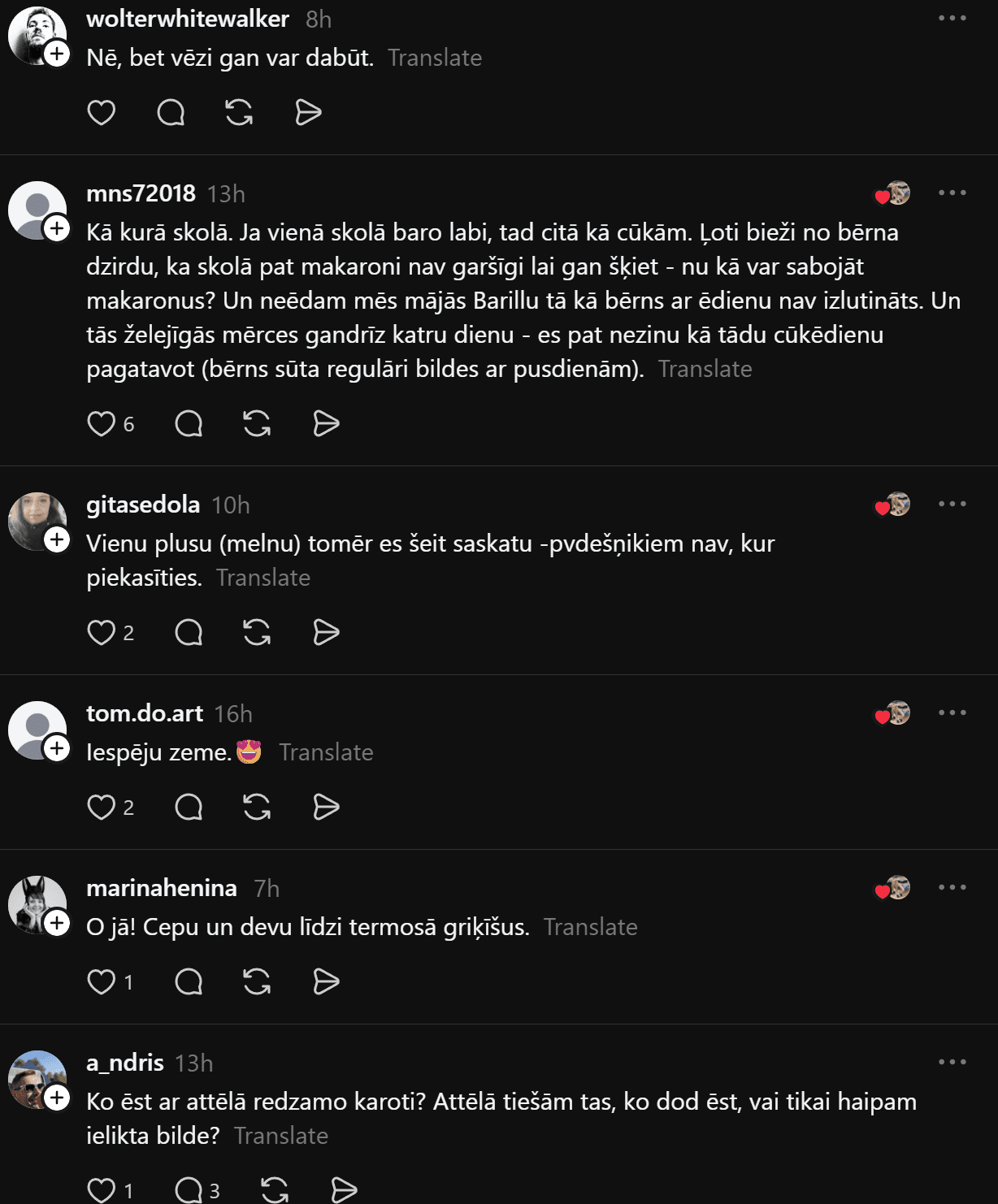This screenshot has width=998, height=1204.
Task: Open more options for wolterwhitewalker comment
Action: (952, 18)
